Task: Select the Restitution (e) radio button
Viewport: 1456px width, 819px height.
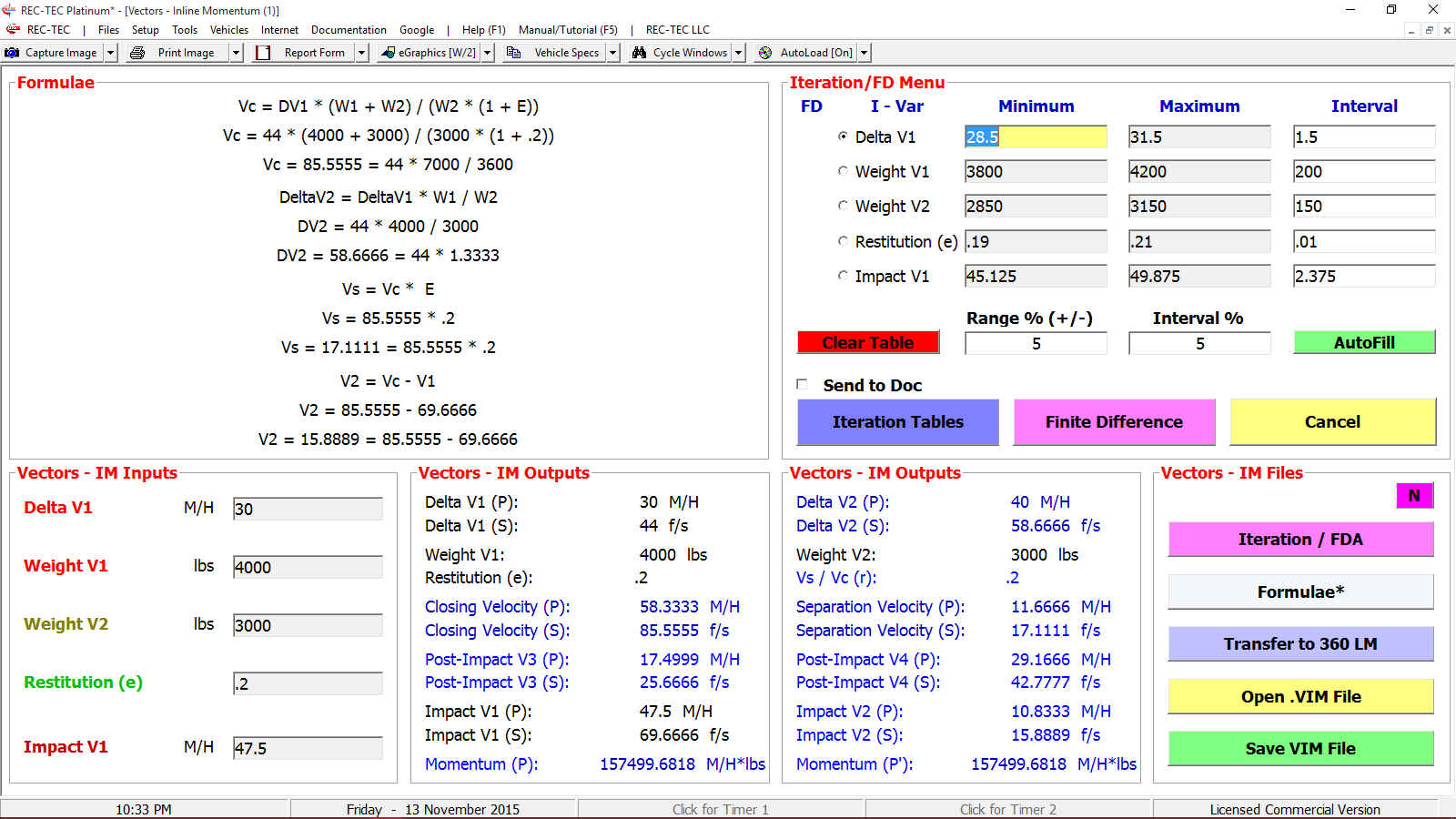Action: 843,241
